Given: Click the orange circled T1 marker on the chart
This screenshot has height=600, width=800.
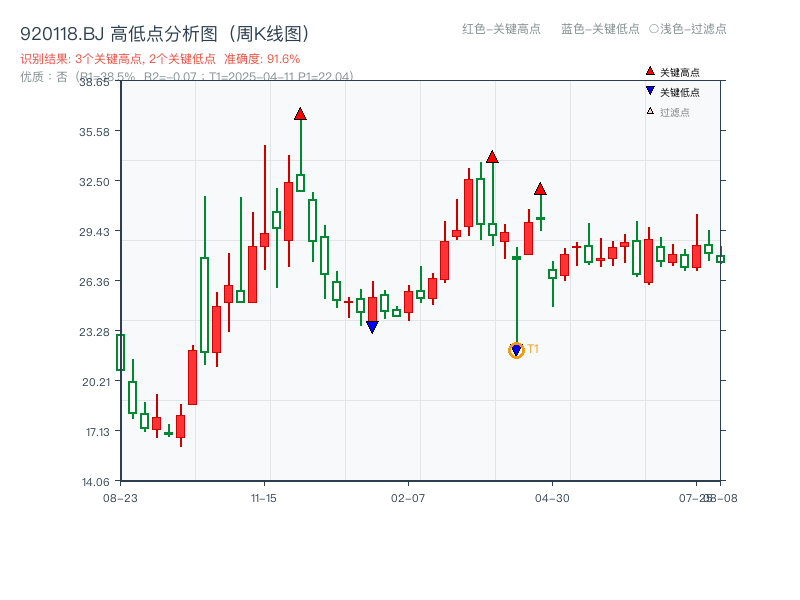Looking at the screenshot, I should pyautogui.click(x=516, y=350).
